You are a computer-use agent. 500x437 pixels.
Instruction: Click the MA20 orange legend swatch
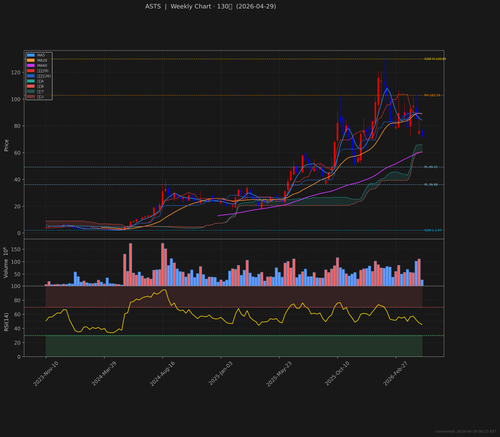tap(31, 60)
